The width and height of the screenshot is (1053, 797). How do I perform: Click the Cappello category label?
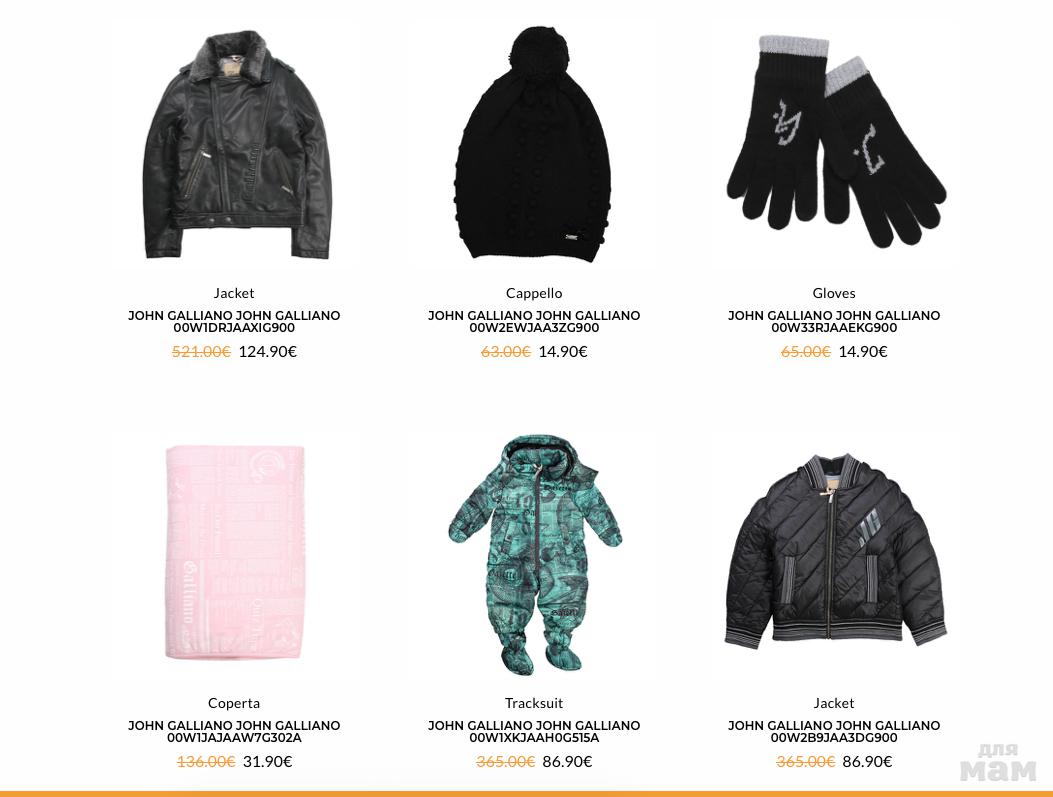pyautogui.click(x=534, y=293)
